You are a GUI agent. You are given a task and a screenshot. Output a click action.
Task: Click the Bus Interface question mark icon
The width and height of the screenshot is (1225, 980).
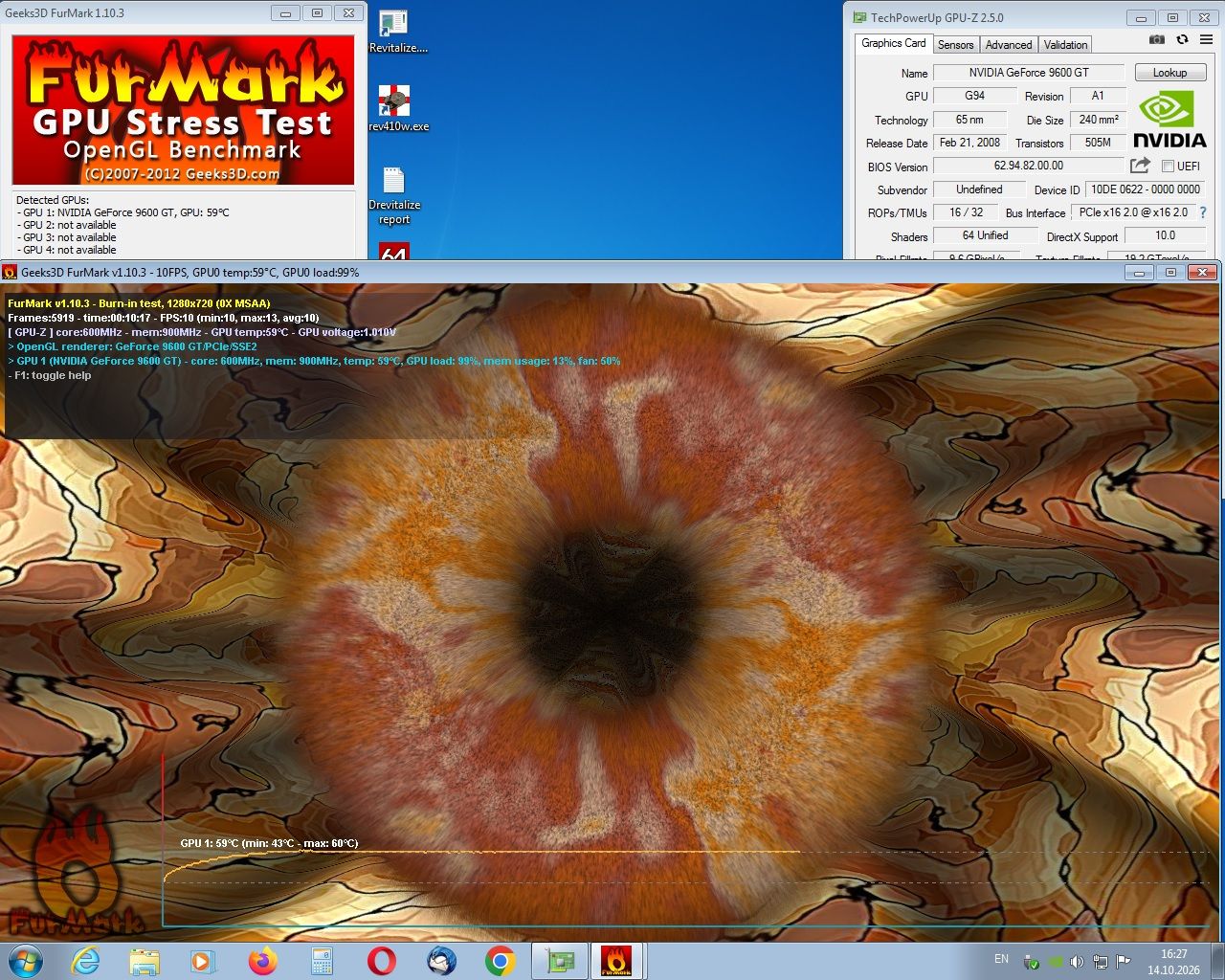coord(1203,212)
